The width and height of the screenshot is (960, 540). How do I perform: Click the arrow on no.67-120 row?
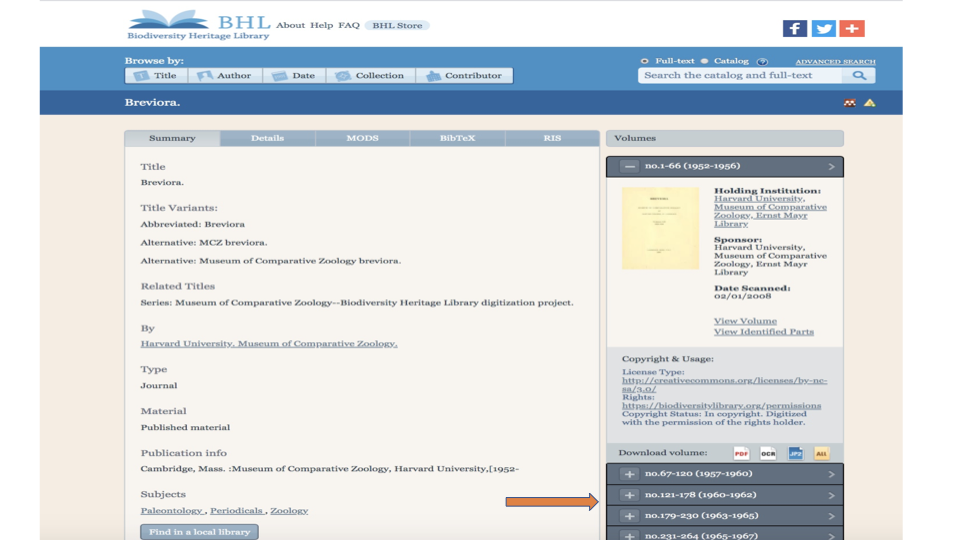point(831,474)
